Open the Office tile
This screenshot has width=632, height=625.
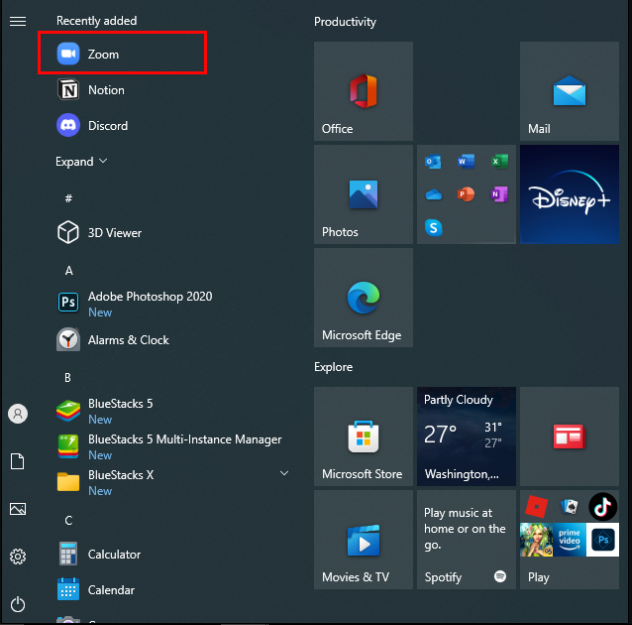[363, 91]
